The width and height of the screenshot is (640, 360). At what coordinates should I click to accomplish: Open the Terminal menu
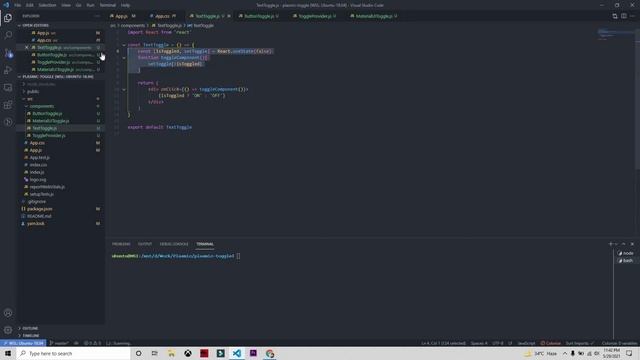108,5
